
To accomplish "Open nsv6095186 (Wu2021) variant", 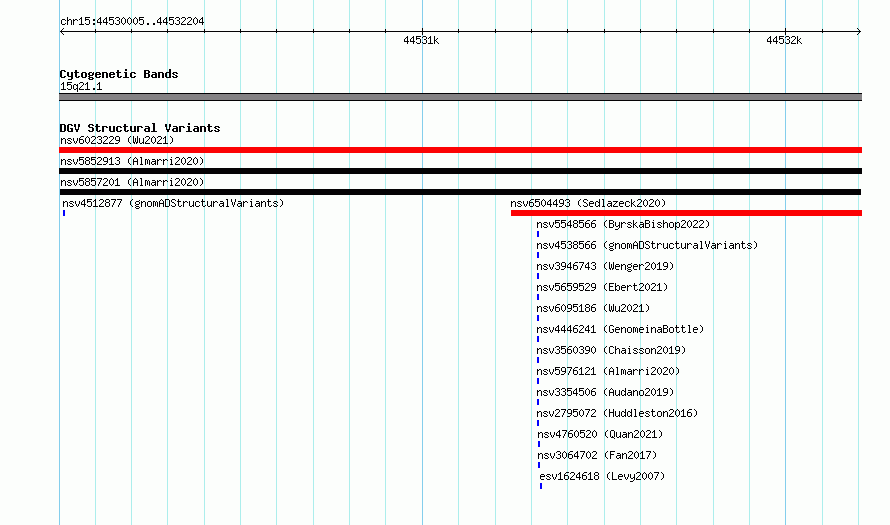I will (593, 308).
